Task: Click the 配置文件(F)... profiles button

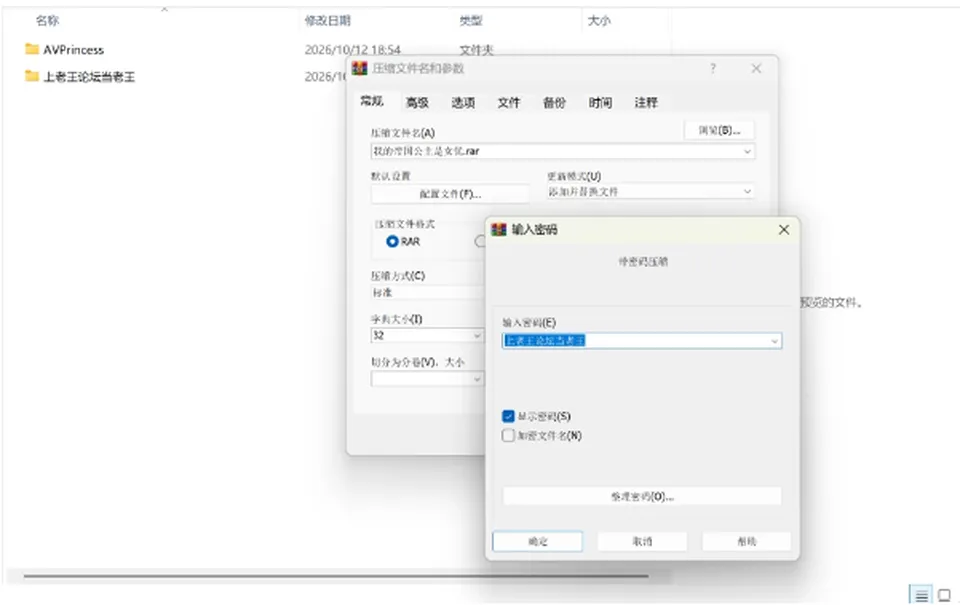Action: pos(450,194)
